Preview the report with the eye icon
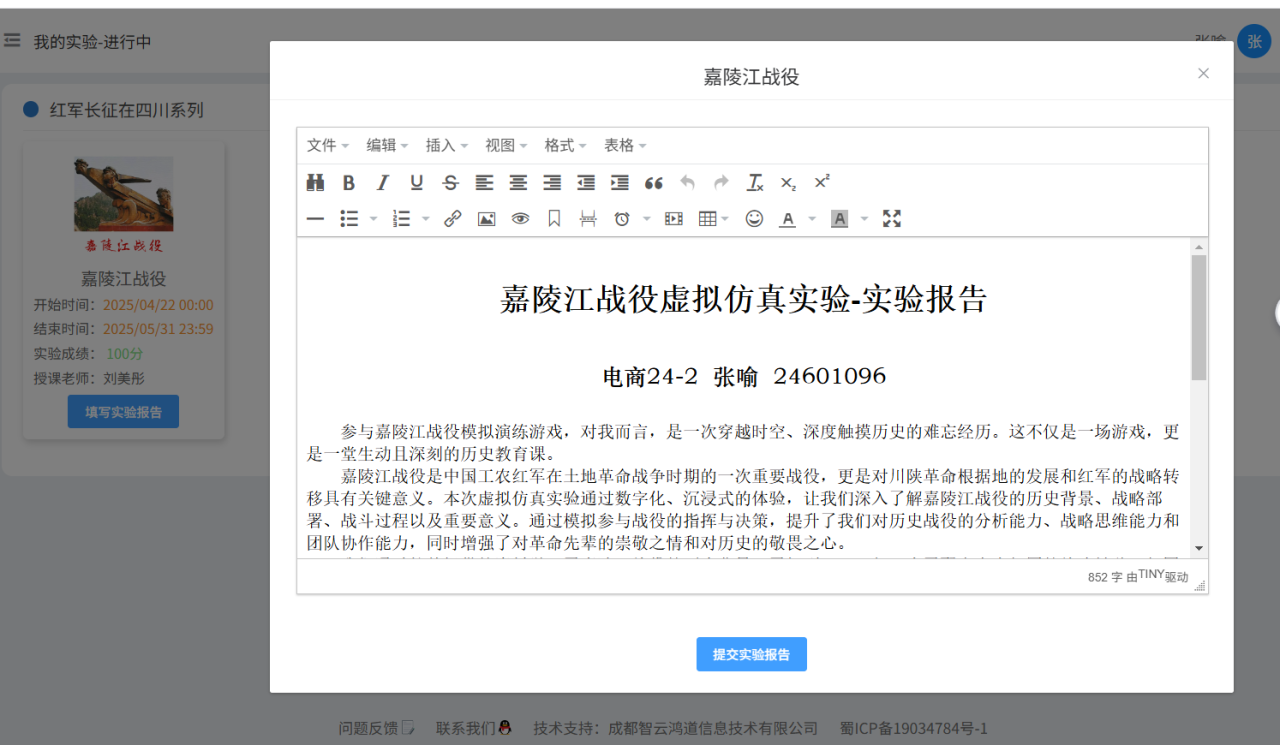 [x=520, y=219]
